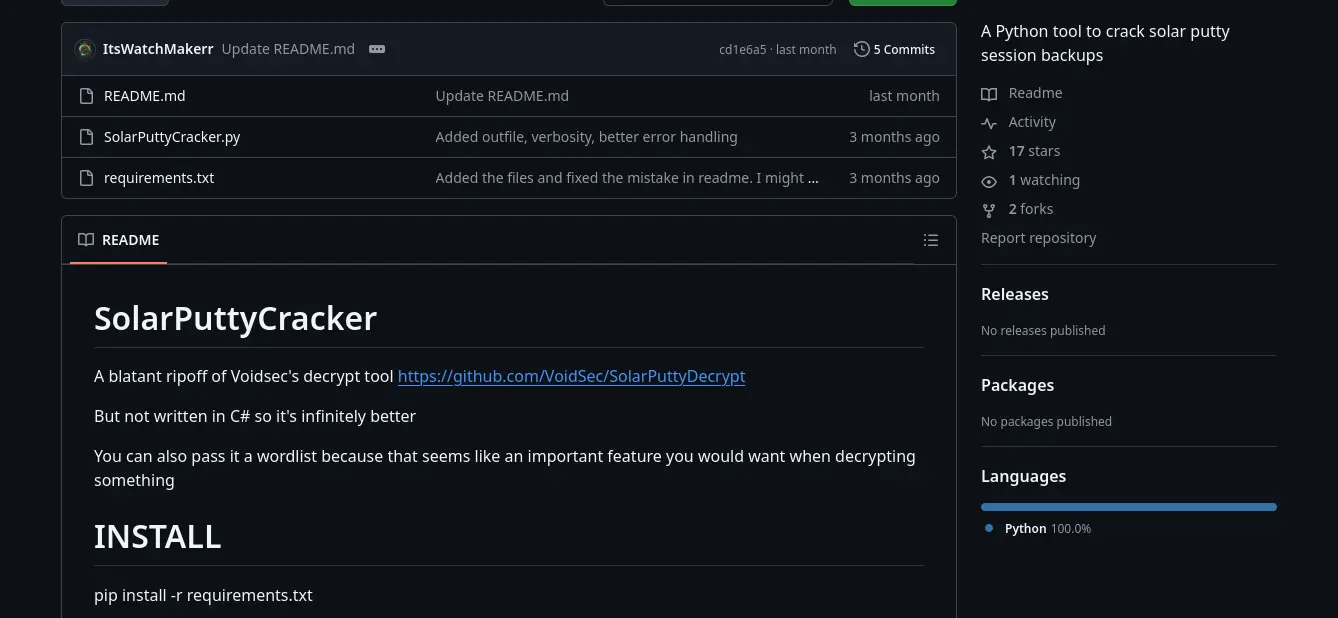Click the README.md file icon
The image size is (1338, 618).
point(86,96)
